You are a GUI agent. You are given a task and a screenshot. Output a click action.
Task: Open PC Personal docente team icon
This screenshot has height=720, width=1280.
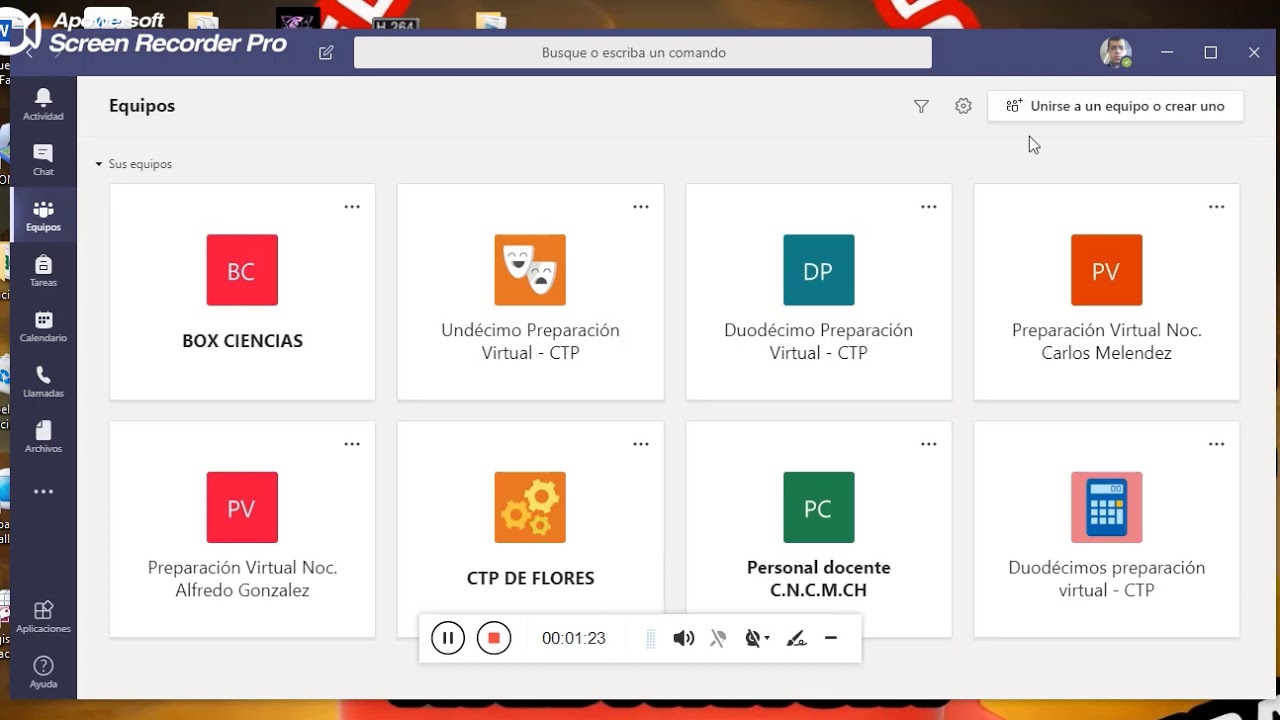[x=818, y=508]
